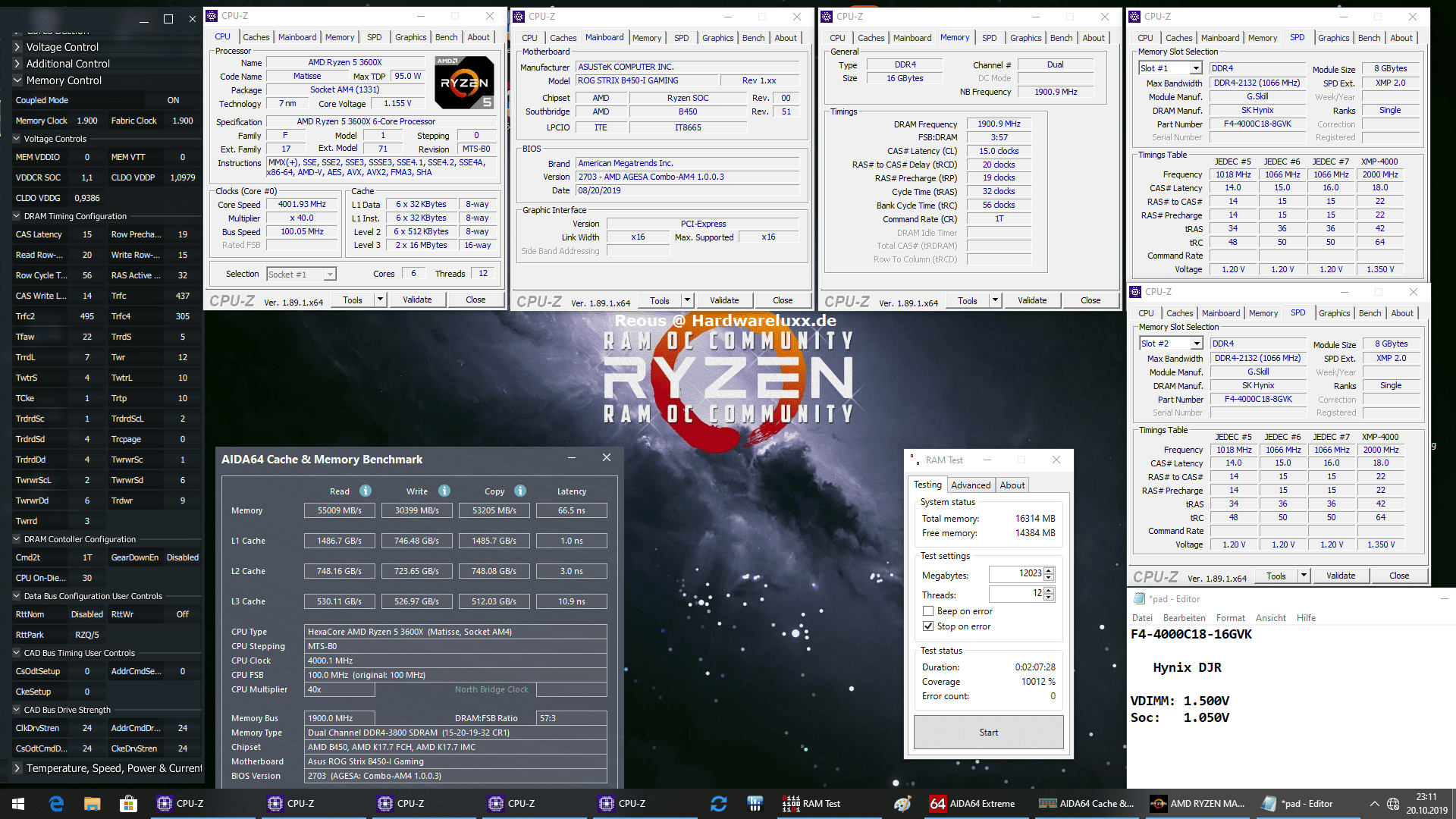
Task: Open the Caches tab in the CPU-Z CPU window
Action: coord(256,37)
